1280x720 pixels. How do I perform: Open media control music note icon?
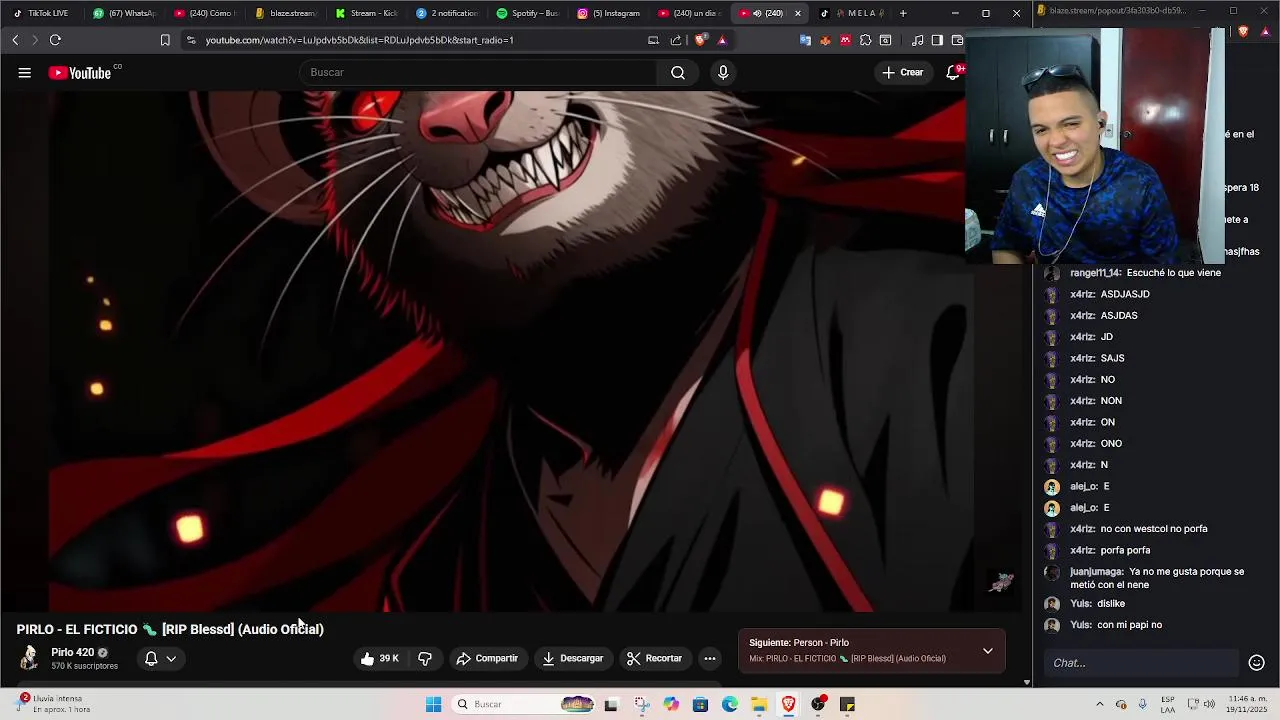click(x=917, y=40)
